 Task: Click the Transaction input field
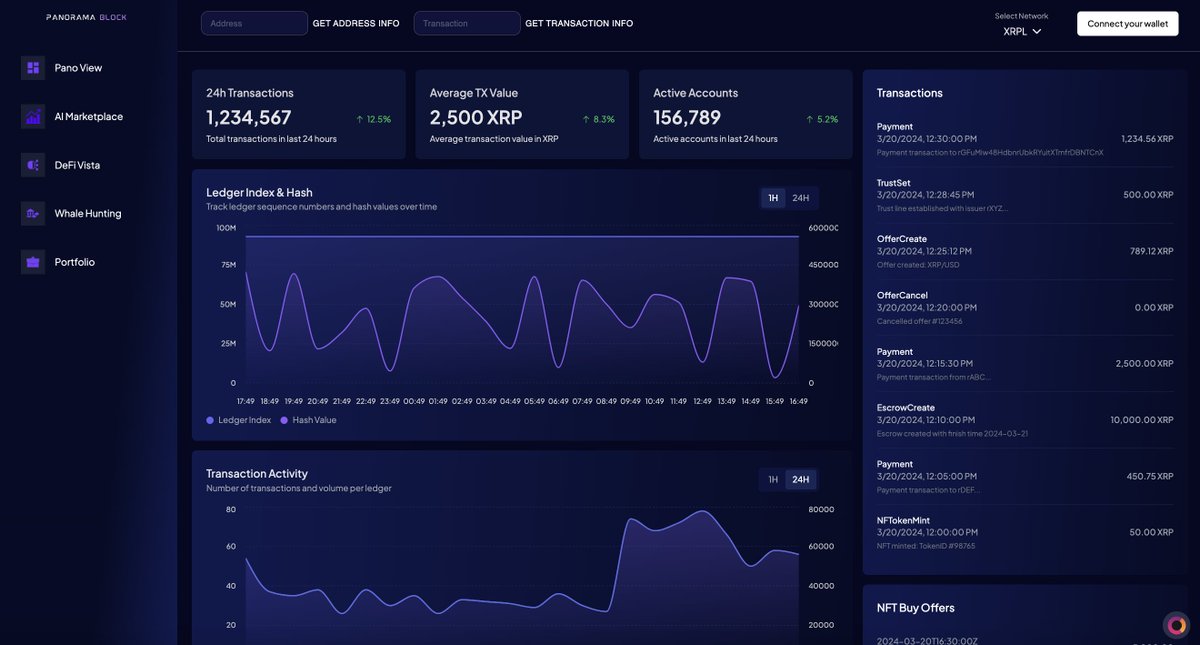coord(467,23)
